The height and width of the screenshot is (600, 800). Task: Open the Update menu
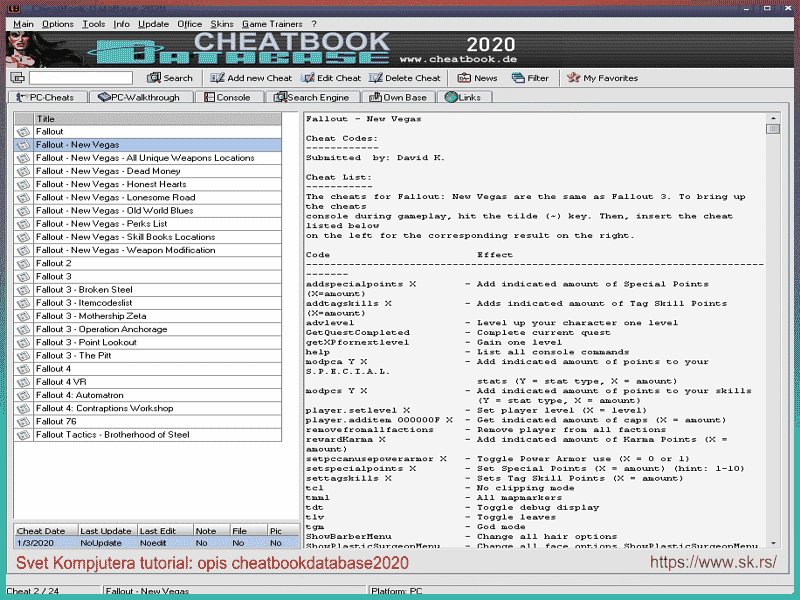tap(154, 24)
